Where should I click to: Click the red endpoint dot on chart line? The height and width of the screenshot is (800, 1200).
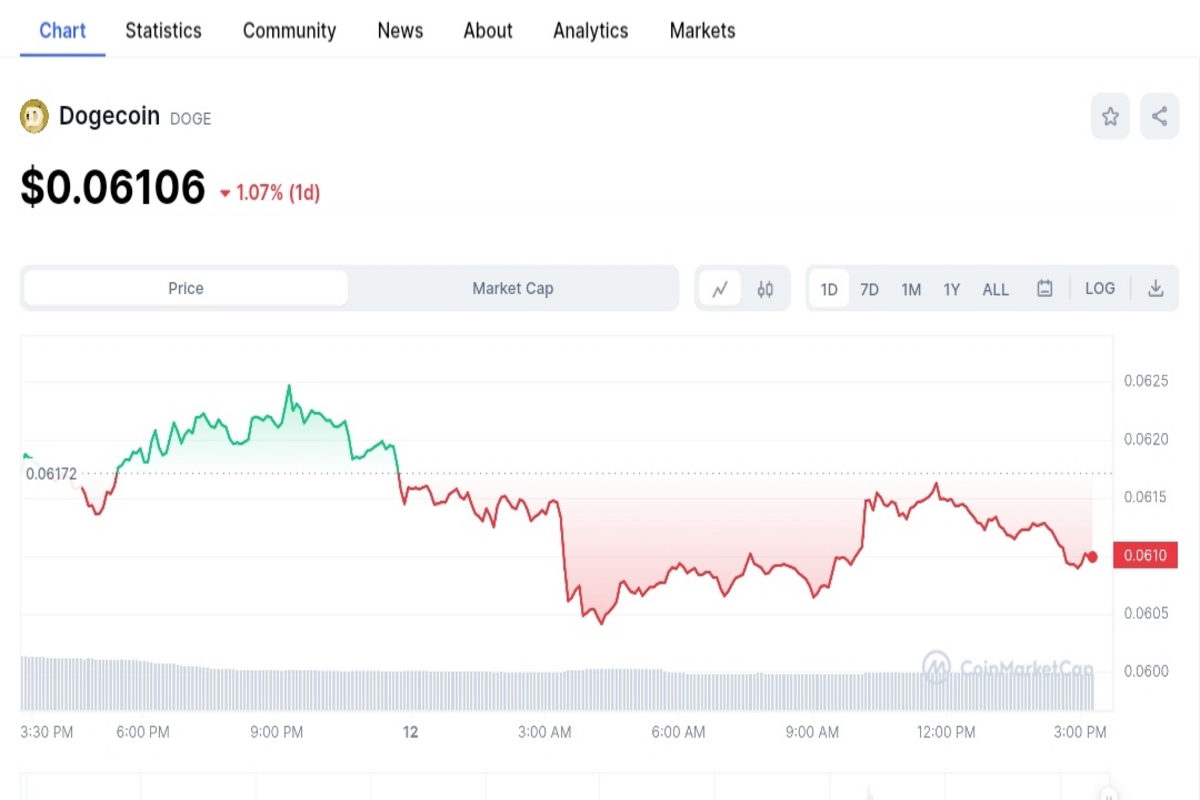pos(1093,557)
